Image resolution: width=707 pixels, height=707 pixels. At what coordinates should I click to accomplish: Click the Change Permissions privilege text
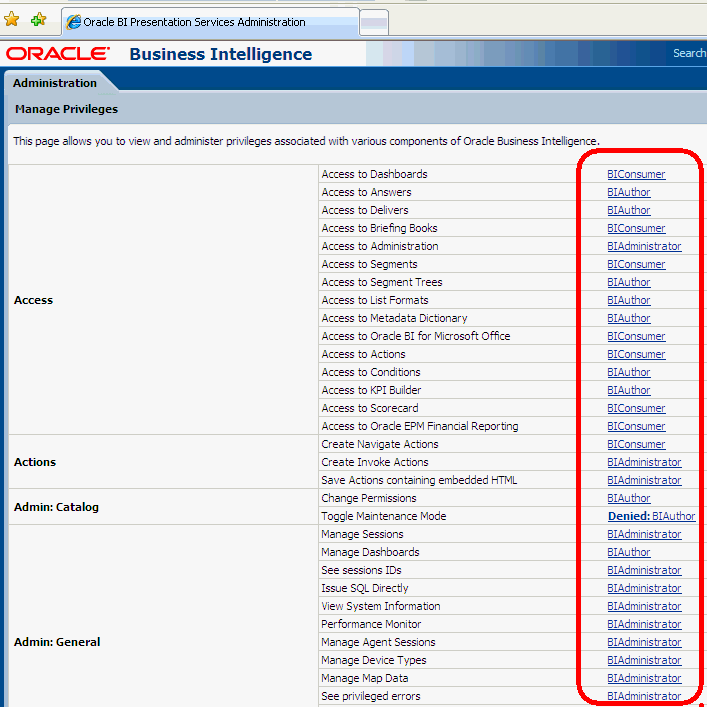click(x=368, y=498)
